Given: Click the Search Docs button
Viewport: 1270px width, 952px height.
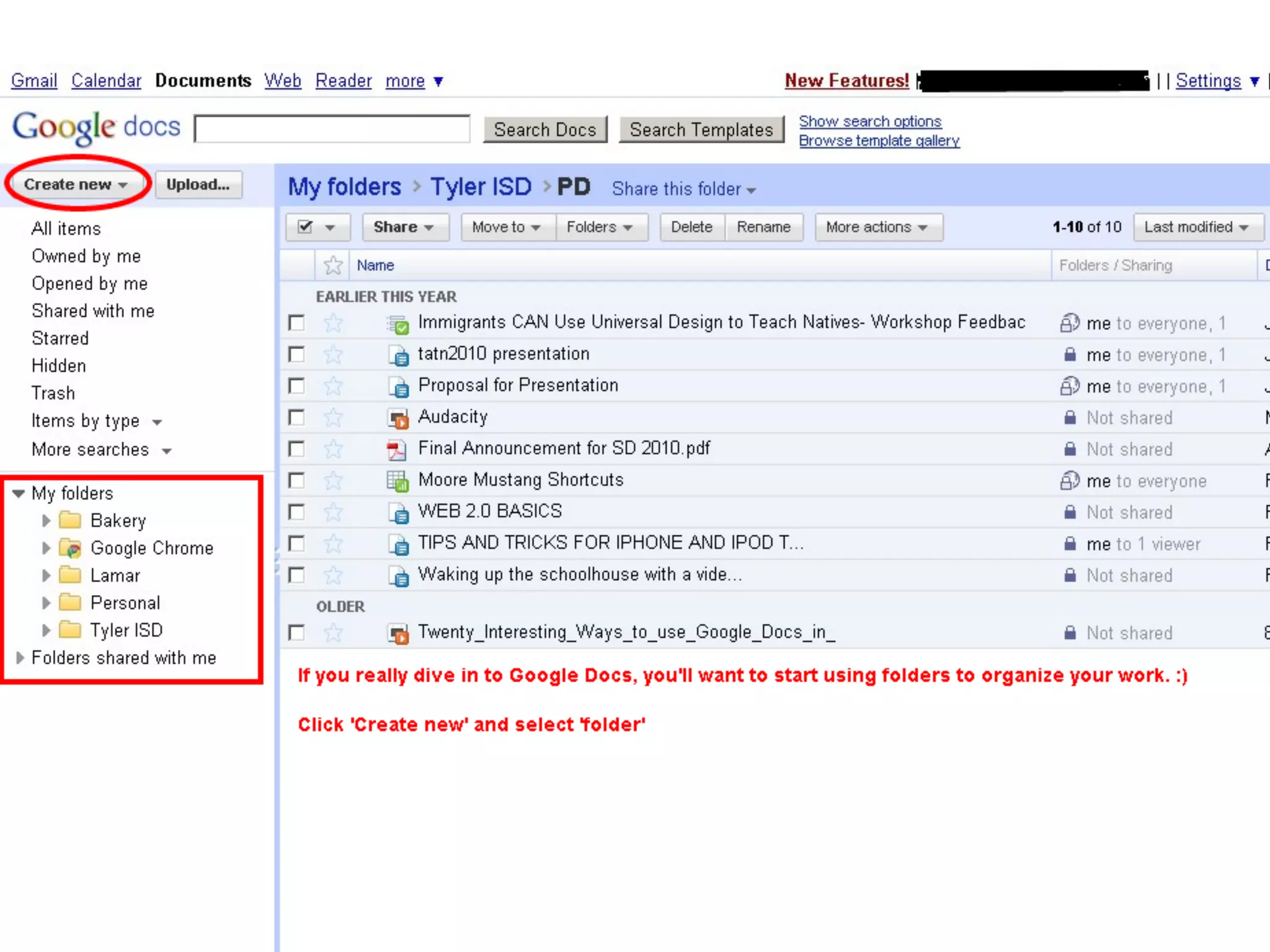Looking at the screenshot, I should tap(544, 130).
